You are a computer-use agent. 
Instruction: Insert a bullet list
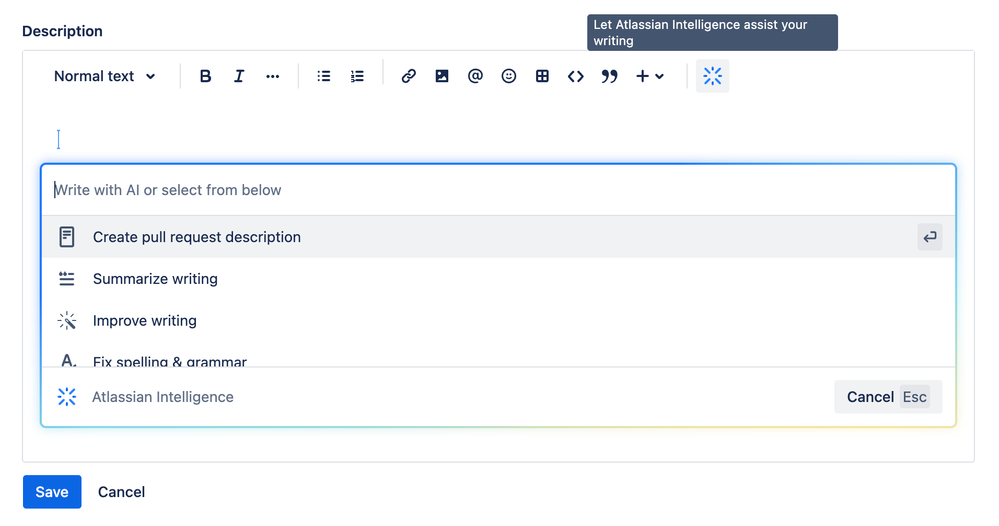(x=324, y=76)
